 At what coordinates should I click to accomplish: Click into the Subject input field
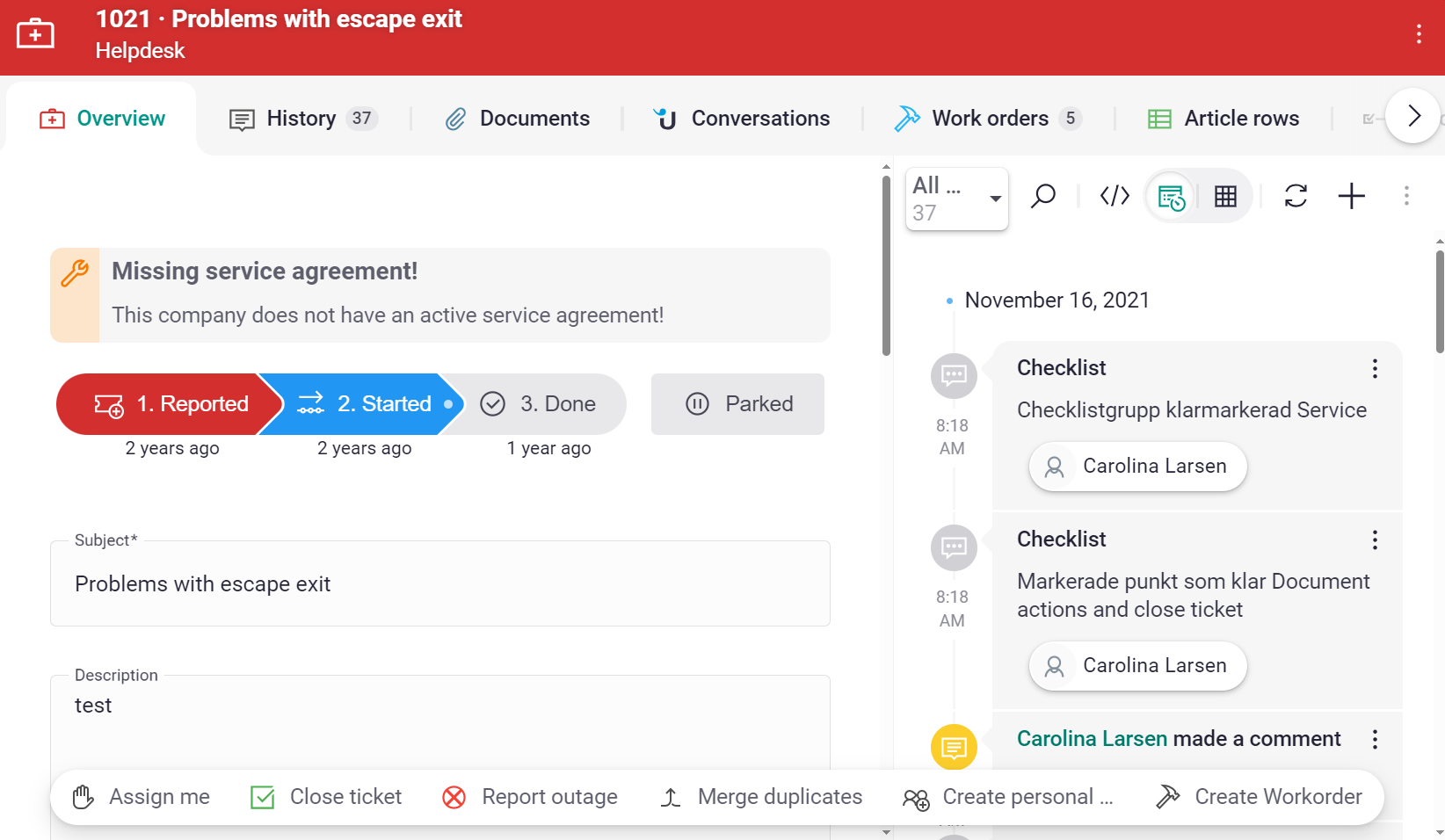click(x=439, y=584)
